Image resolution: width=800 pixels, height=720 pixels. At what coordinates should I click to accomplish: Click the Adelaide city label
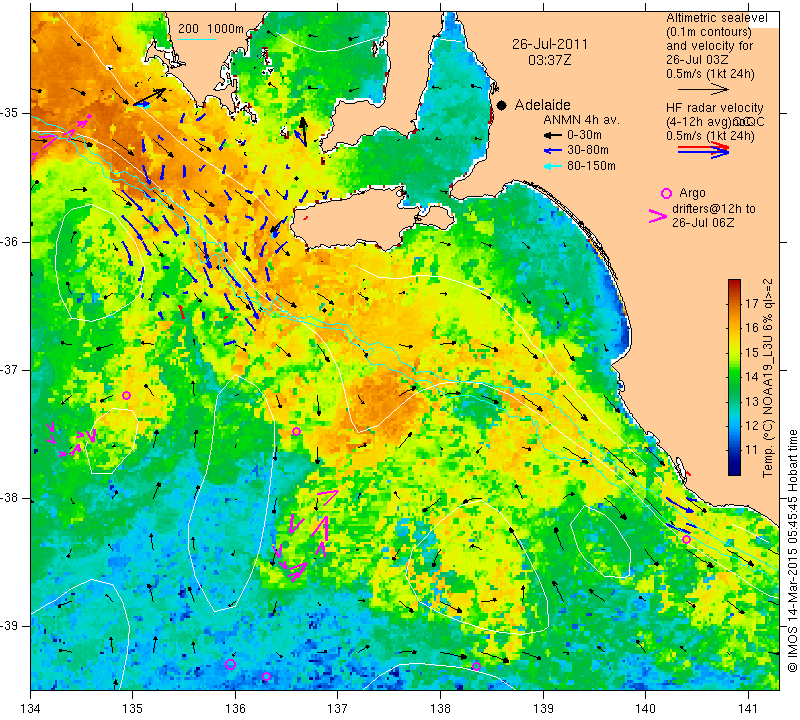[x=542, y=105]
